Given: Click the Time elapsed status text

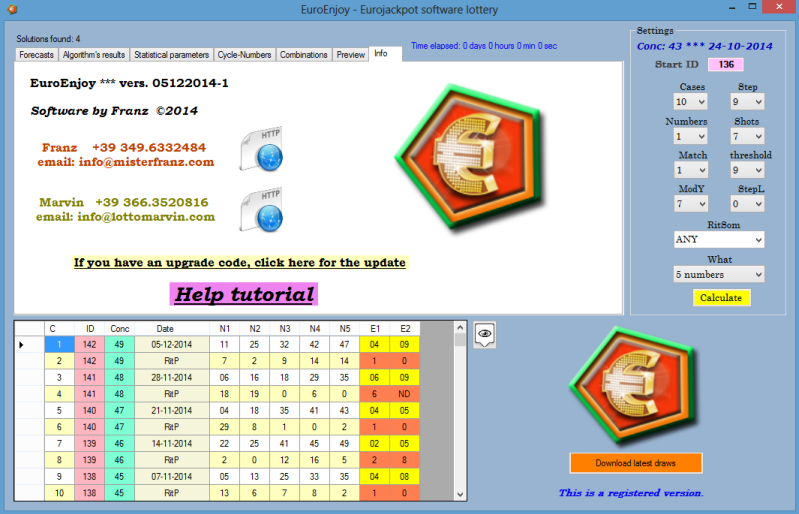Looking at the screenshot, I should click(484, 46).
